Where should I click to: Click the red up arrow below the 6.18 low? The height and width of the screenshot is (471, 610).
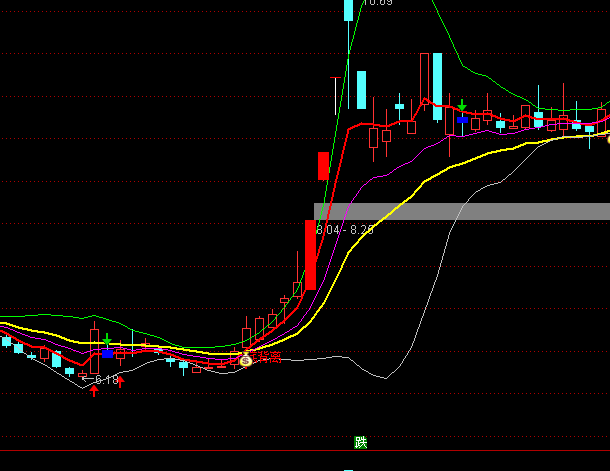(x=95, y=391)
